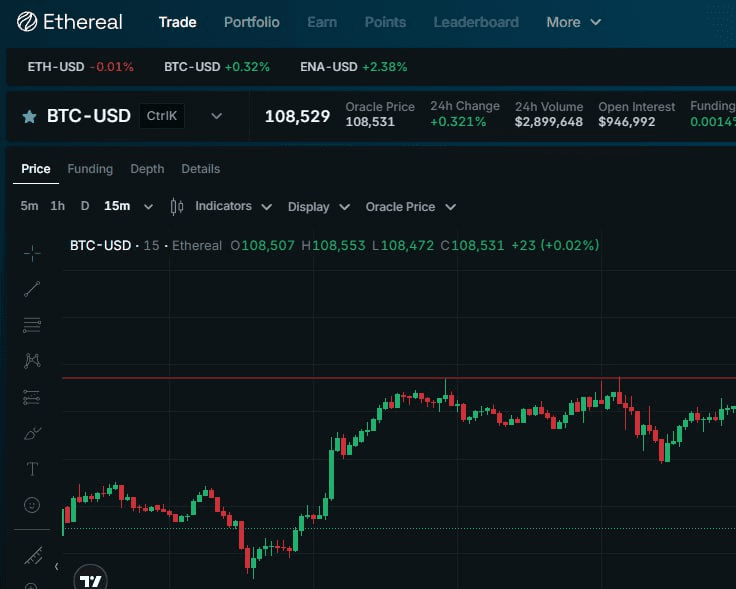Open the Portfolio page
736x589 pixels.
tap(251, 22)
